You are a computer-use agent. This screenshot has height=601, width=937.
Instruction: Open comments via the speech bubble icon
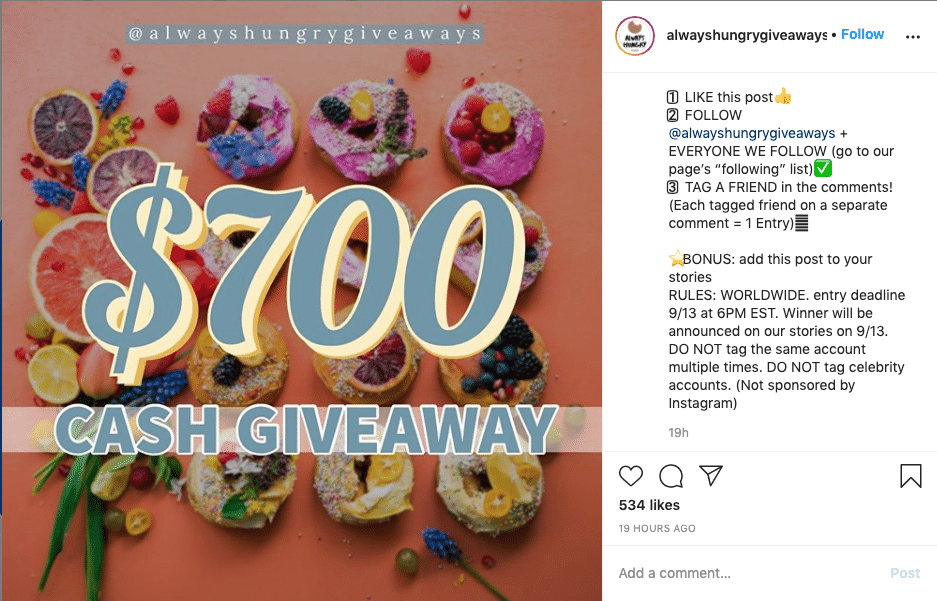click(x=671, y=476)
